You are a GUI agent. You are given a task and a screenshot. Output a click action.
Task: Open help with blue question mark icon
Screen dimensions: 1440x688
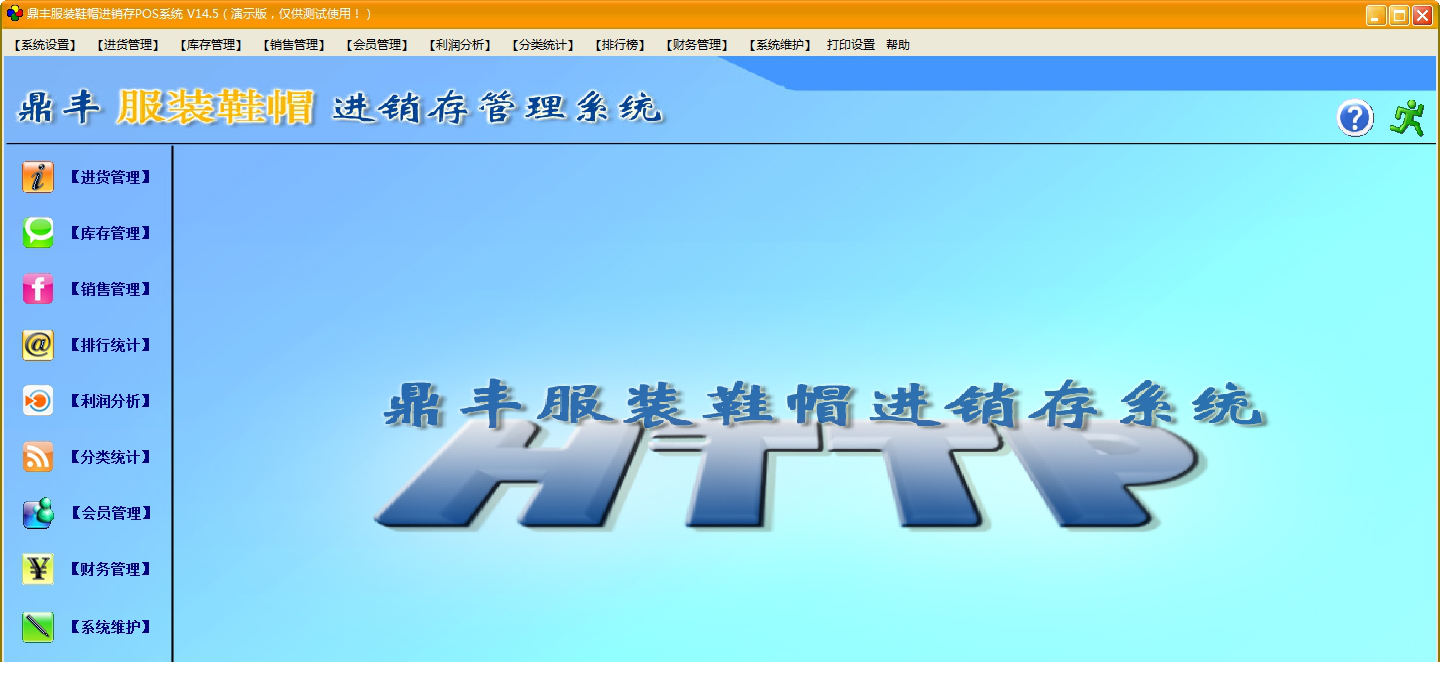pos(1355,119)
